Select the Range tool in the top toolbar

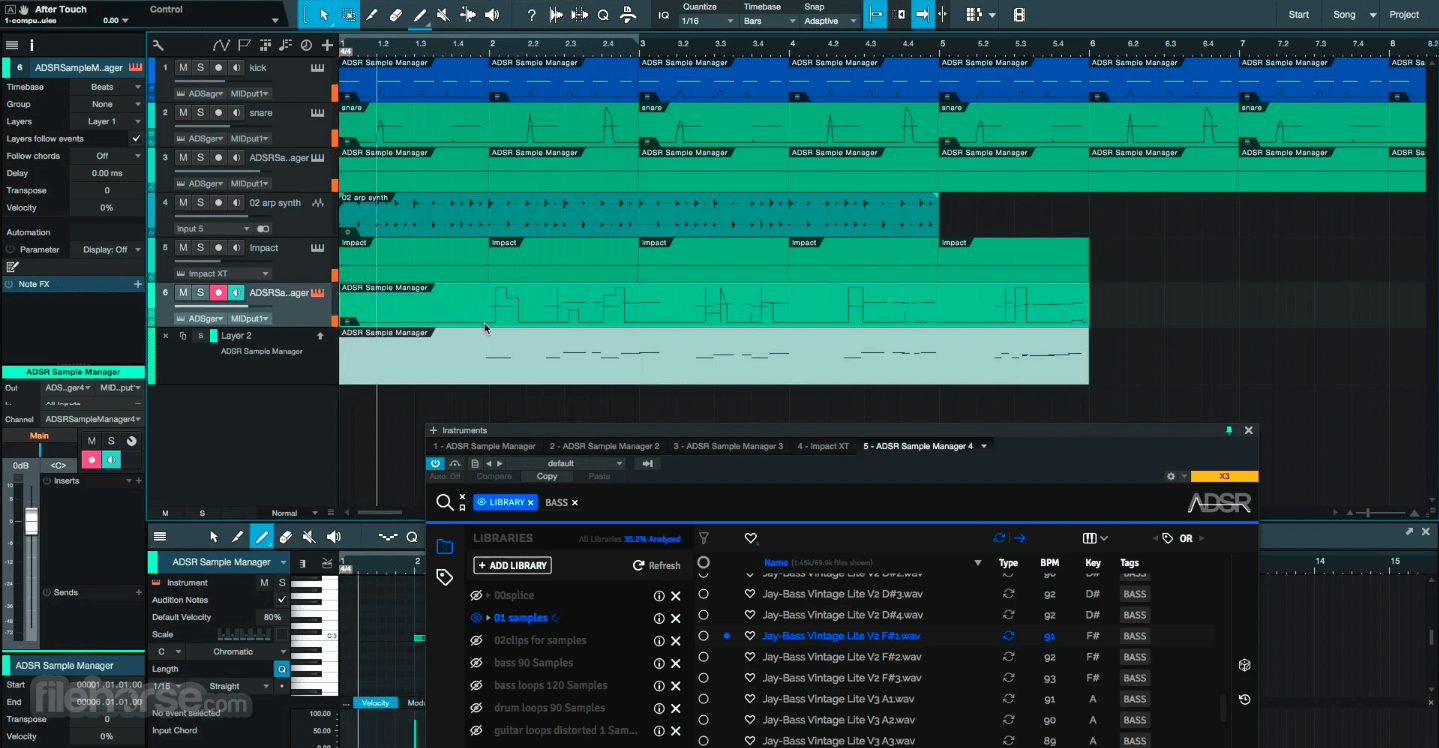(x=348, y=15)
